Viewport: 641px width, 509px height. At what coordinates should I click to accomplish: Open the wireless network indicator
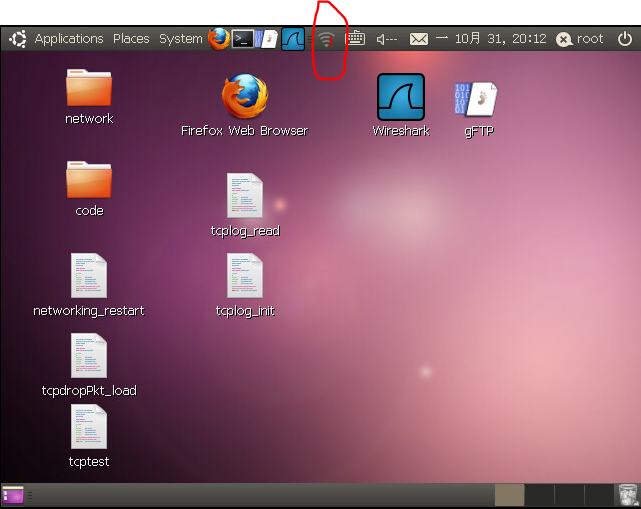(326, 40)
